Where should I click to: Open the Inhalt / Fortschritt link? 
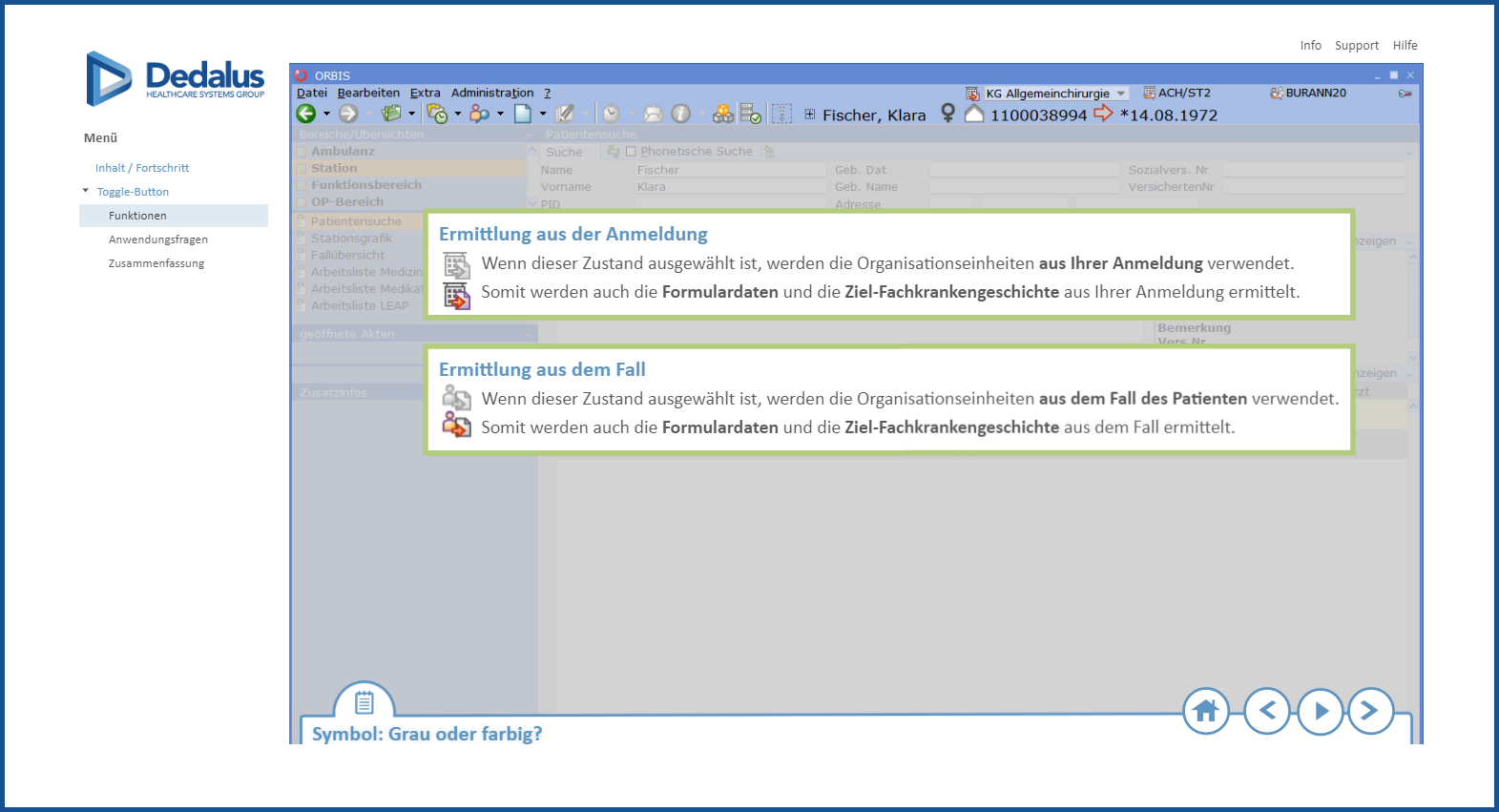(x=142, y=168)
